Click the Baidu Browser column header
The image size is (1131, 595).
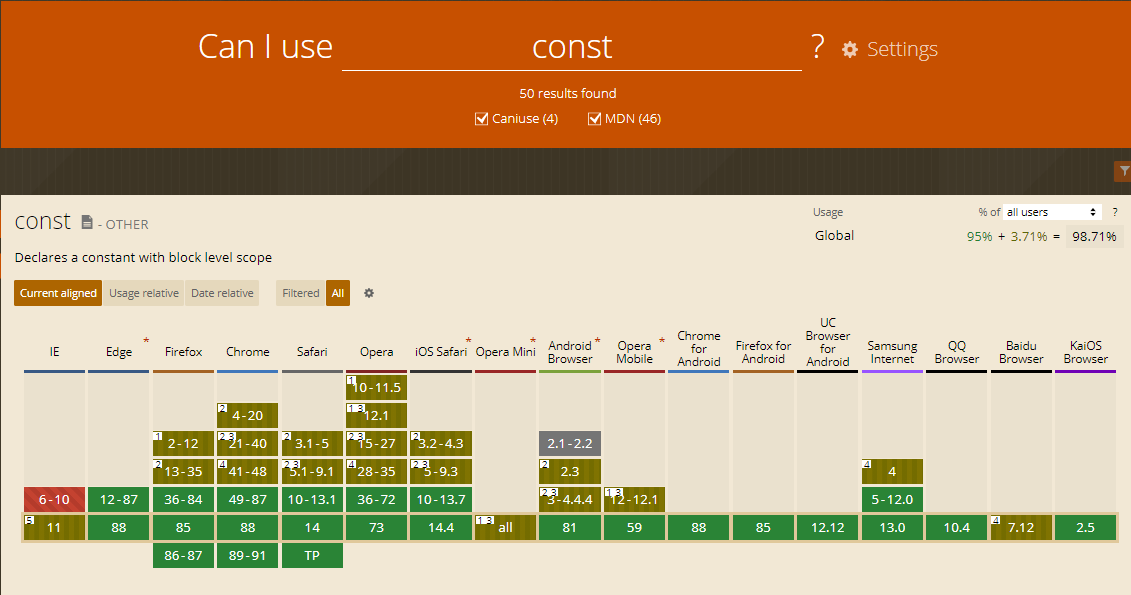pyautogui.click(x=1021, y=352)
